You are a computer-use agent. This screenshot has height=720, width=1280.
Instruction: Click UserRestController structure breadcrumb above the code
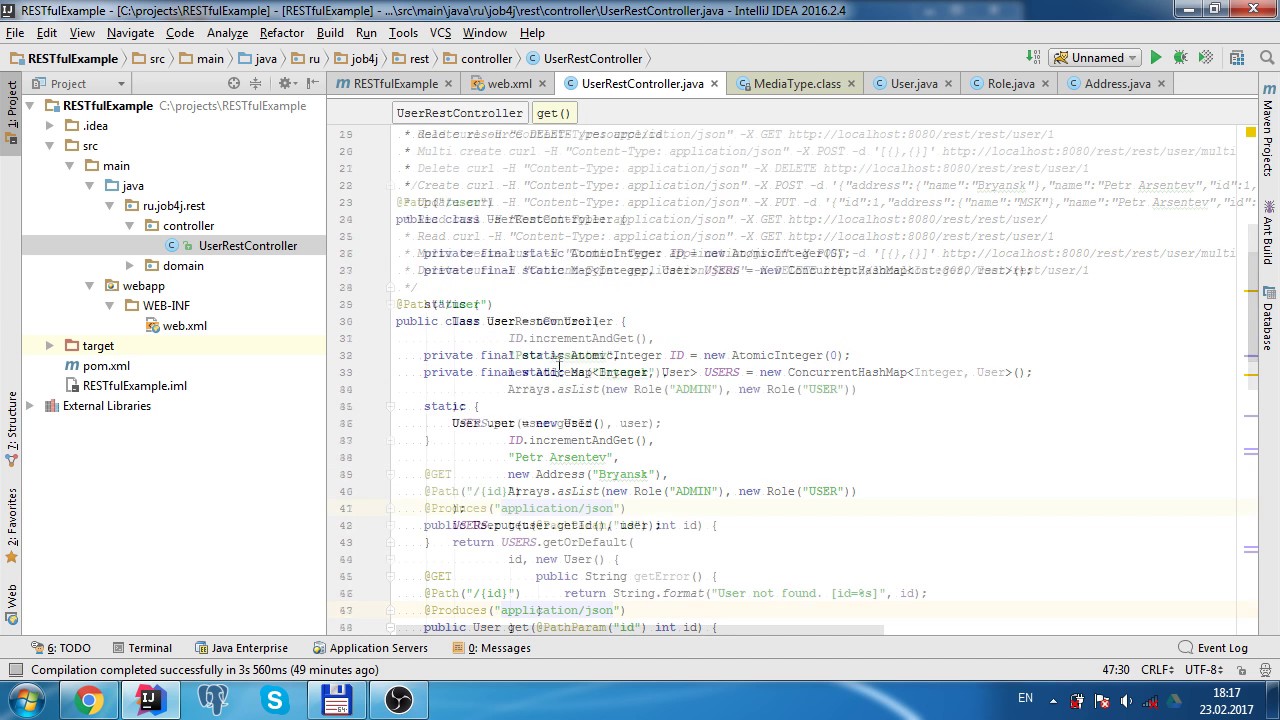(x=459, y=113)
